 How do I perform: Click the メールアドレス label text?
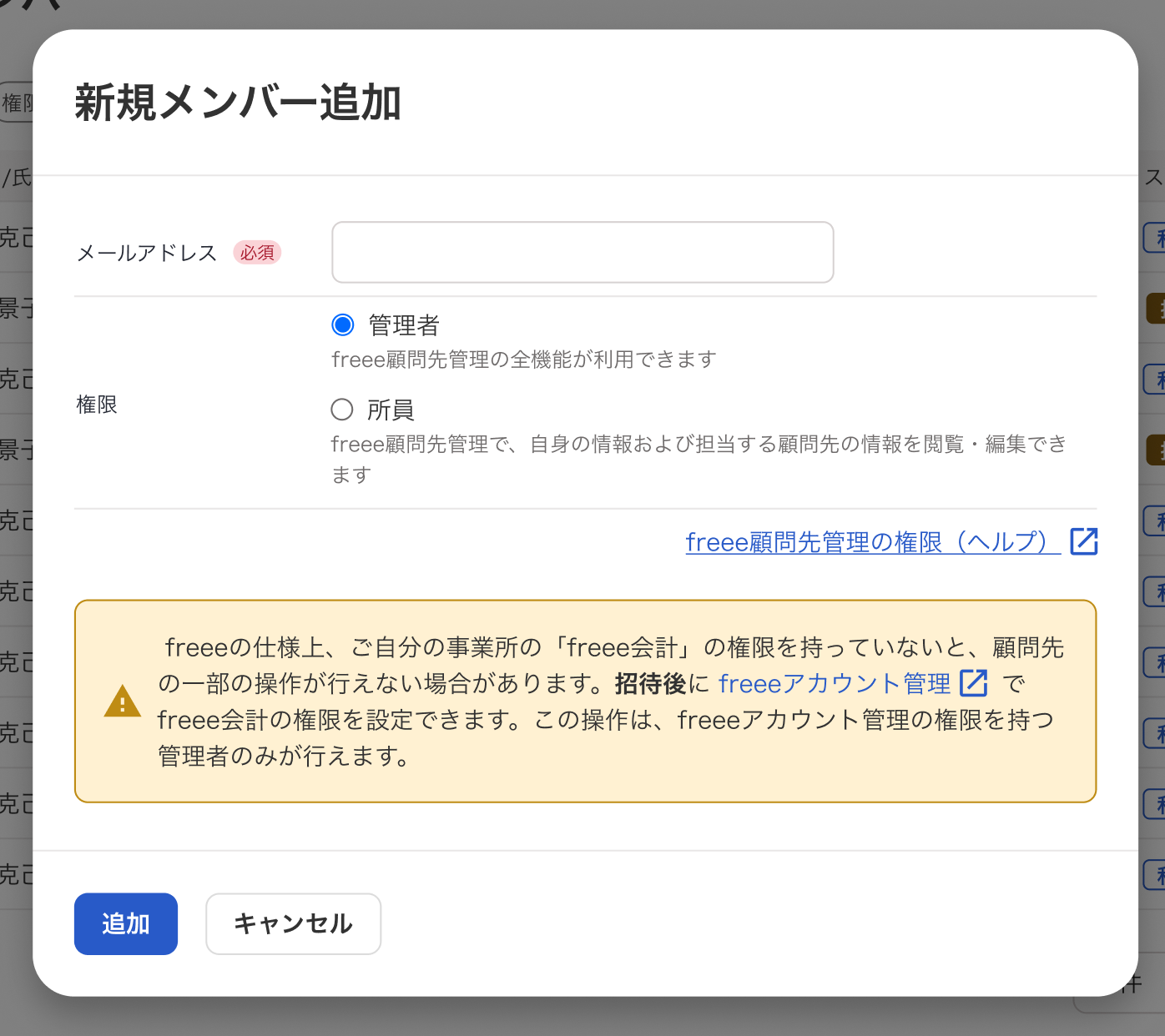click(147, 253)
